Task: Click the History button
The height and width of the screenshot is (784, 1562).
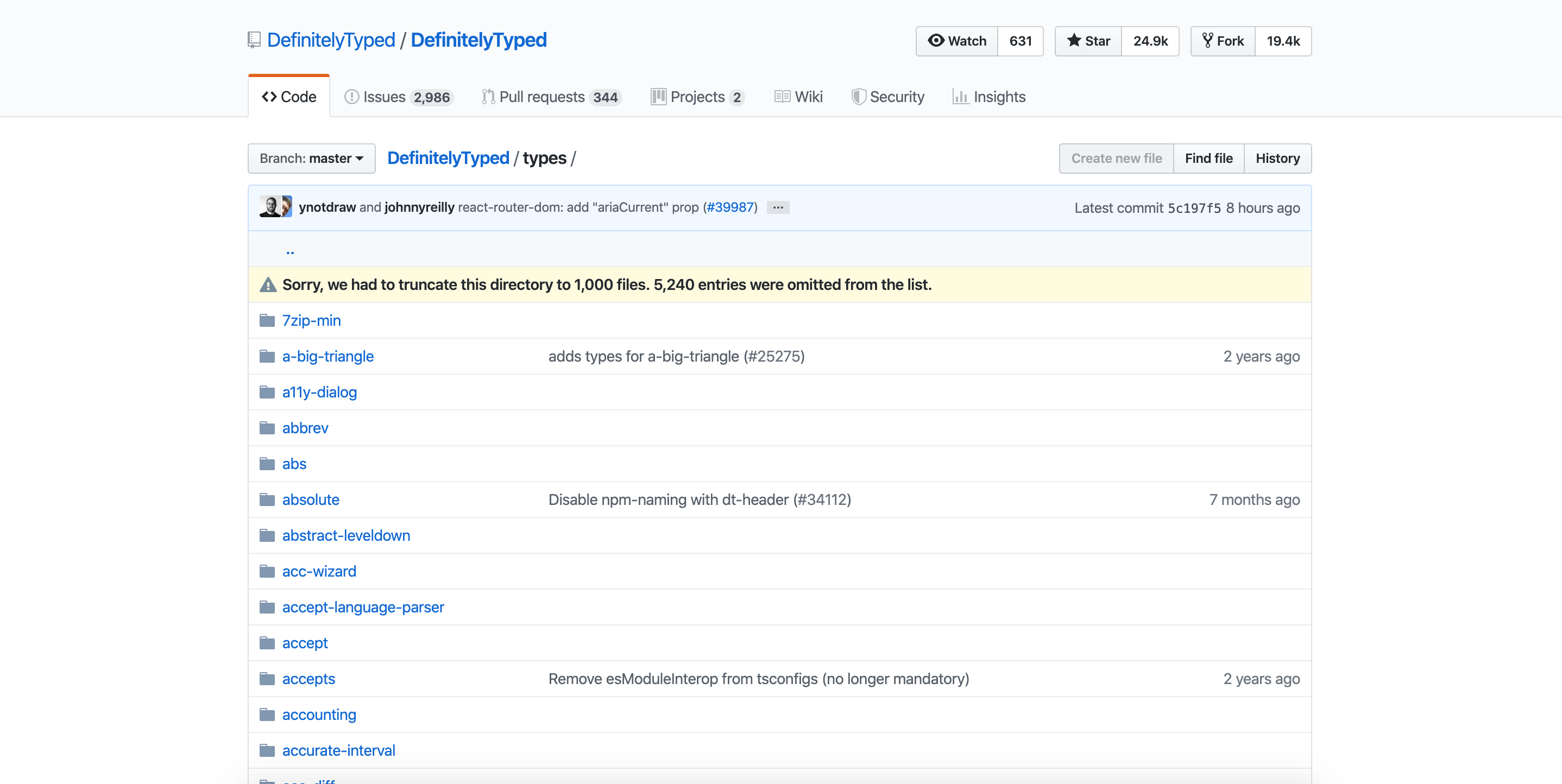Action: point(1277,158)
